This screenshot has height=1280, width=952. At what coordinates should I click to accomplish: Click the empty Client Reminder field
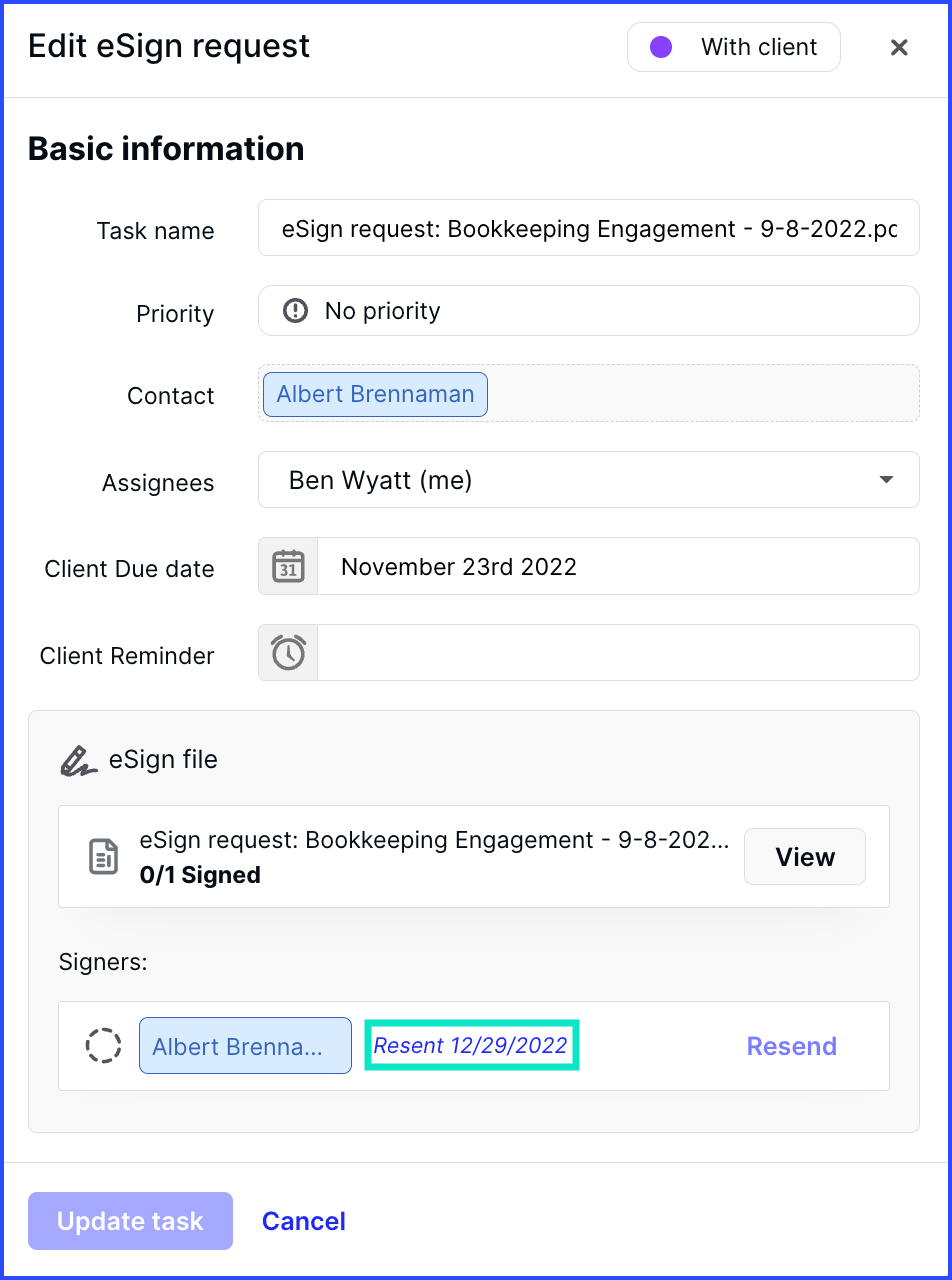617,653
